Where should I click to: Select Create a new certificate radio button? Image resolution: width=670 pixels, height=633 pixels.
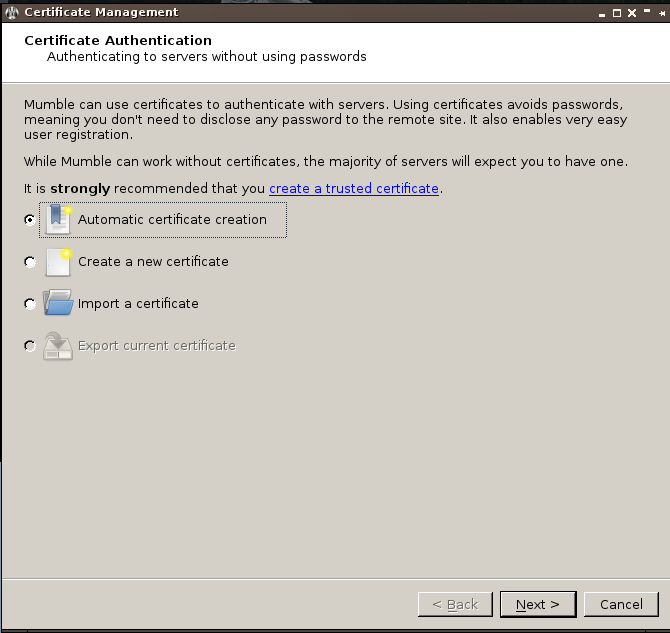(x=29, y=262)
